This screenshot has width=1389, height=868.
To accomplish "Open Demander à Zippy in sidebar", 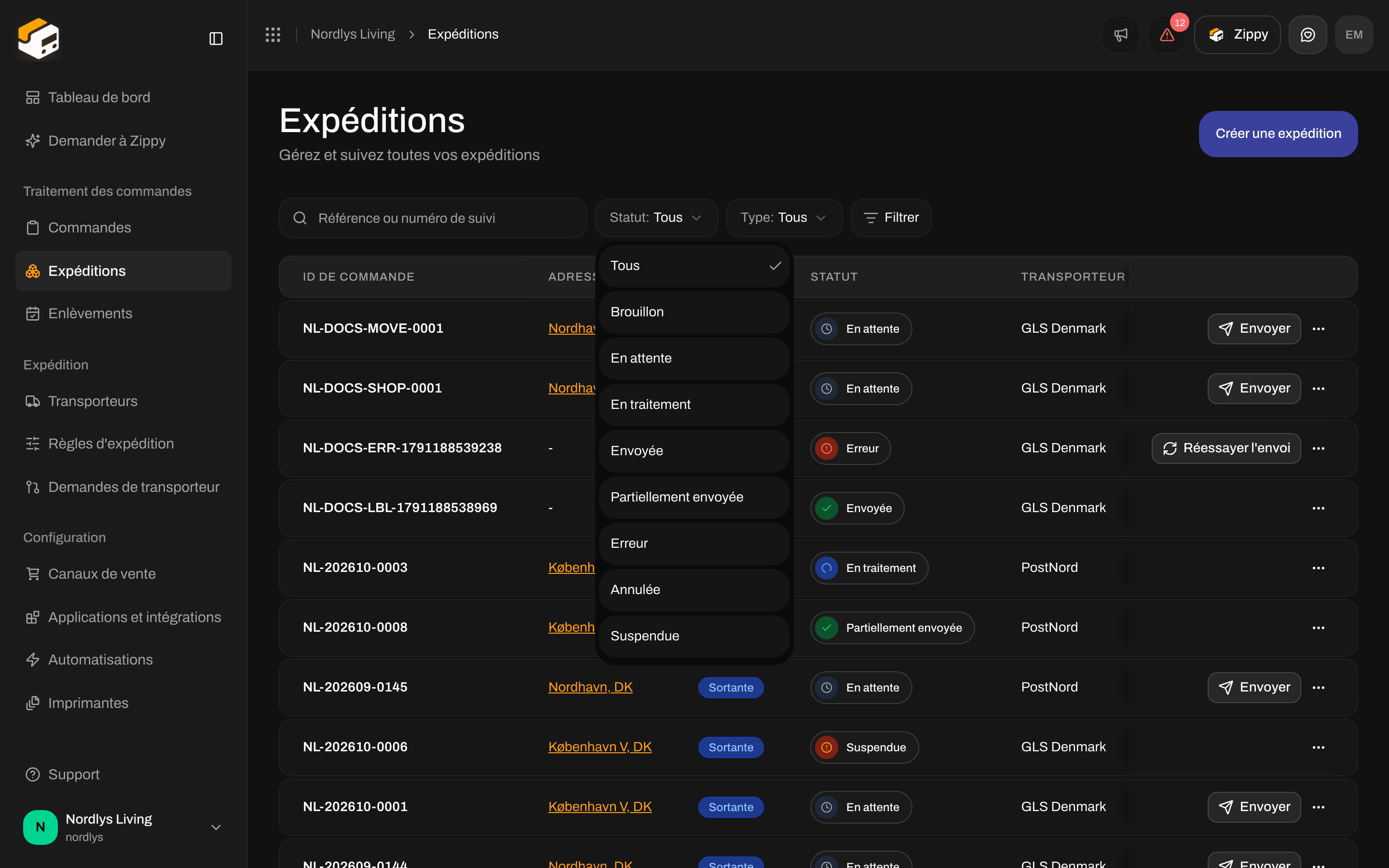I will click(123, 141).
